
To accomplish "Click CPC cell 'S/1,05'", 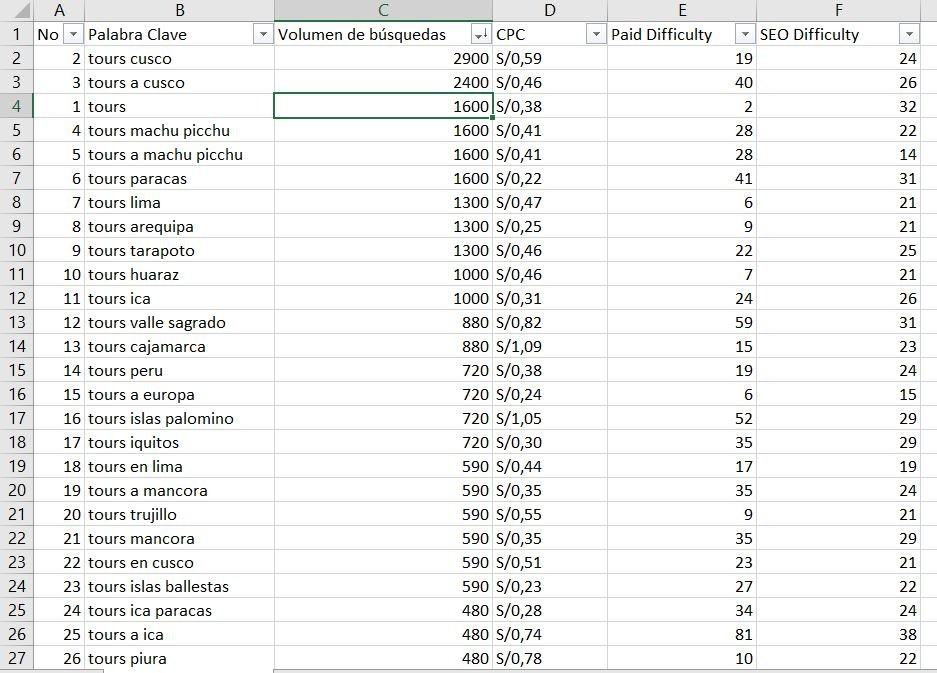I will tap(550, 418).
